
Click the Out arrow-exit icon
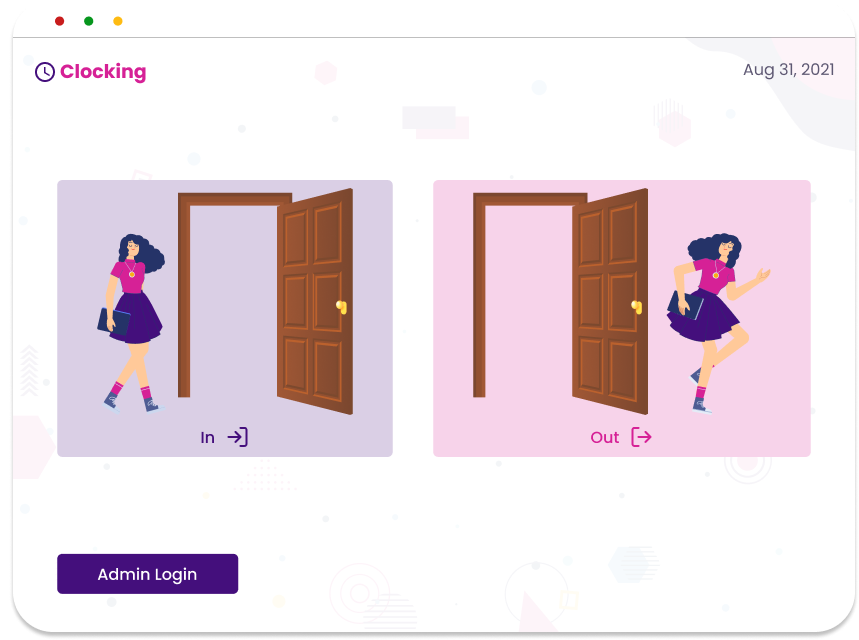click(x=642, y=437)
